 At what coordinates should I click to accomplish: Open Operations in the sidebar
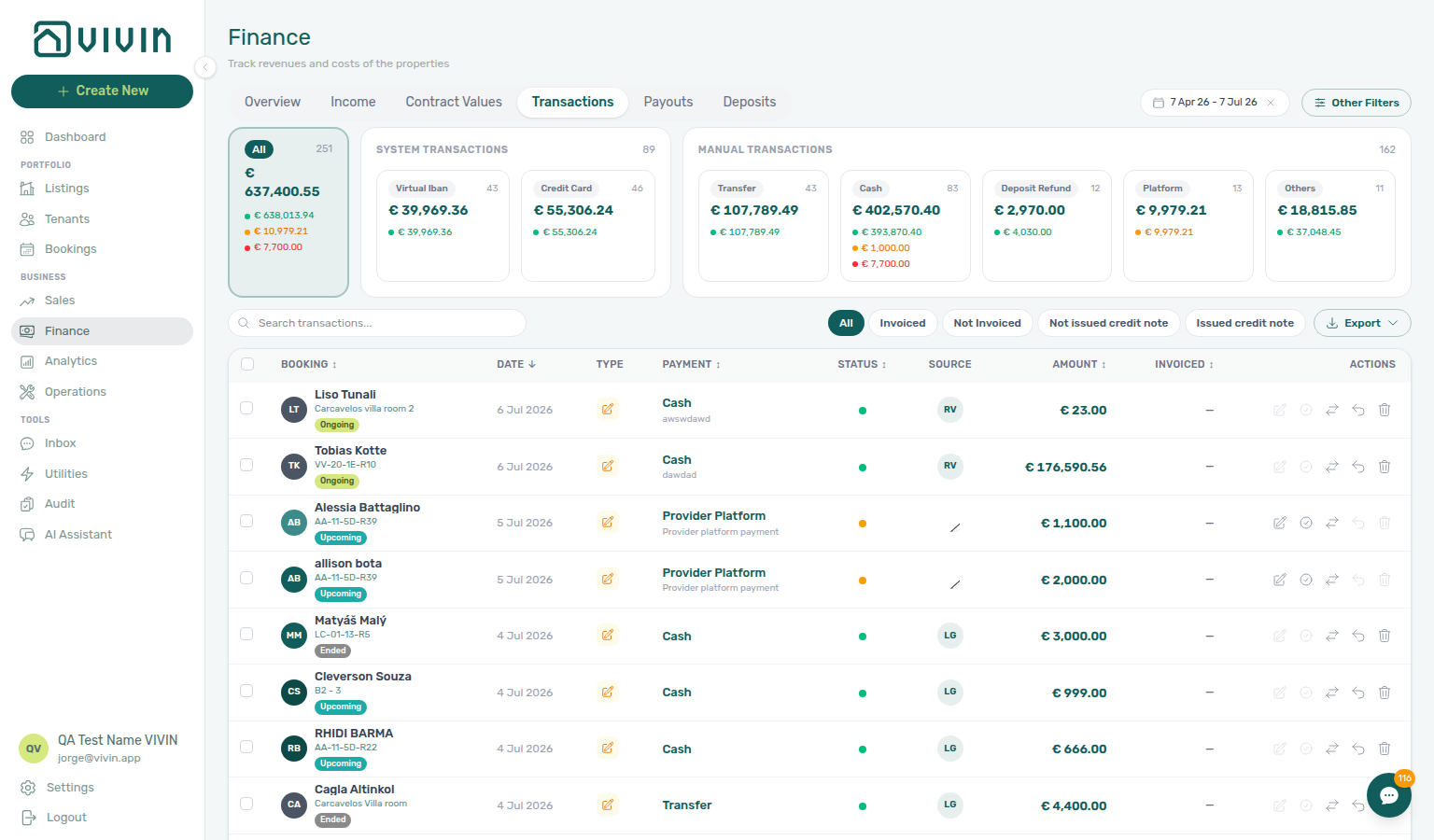pyautogui.click(x=102, y=392)
